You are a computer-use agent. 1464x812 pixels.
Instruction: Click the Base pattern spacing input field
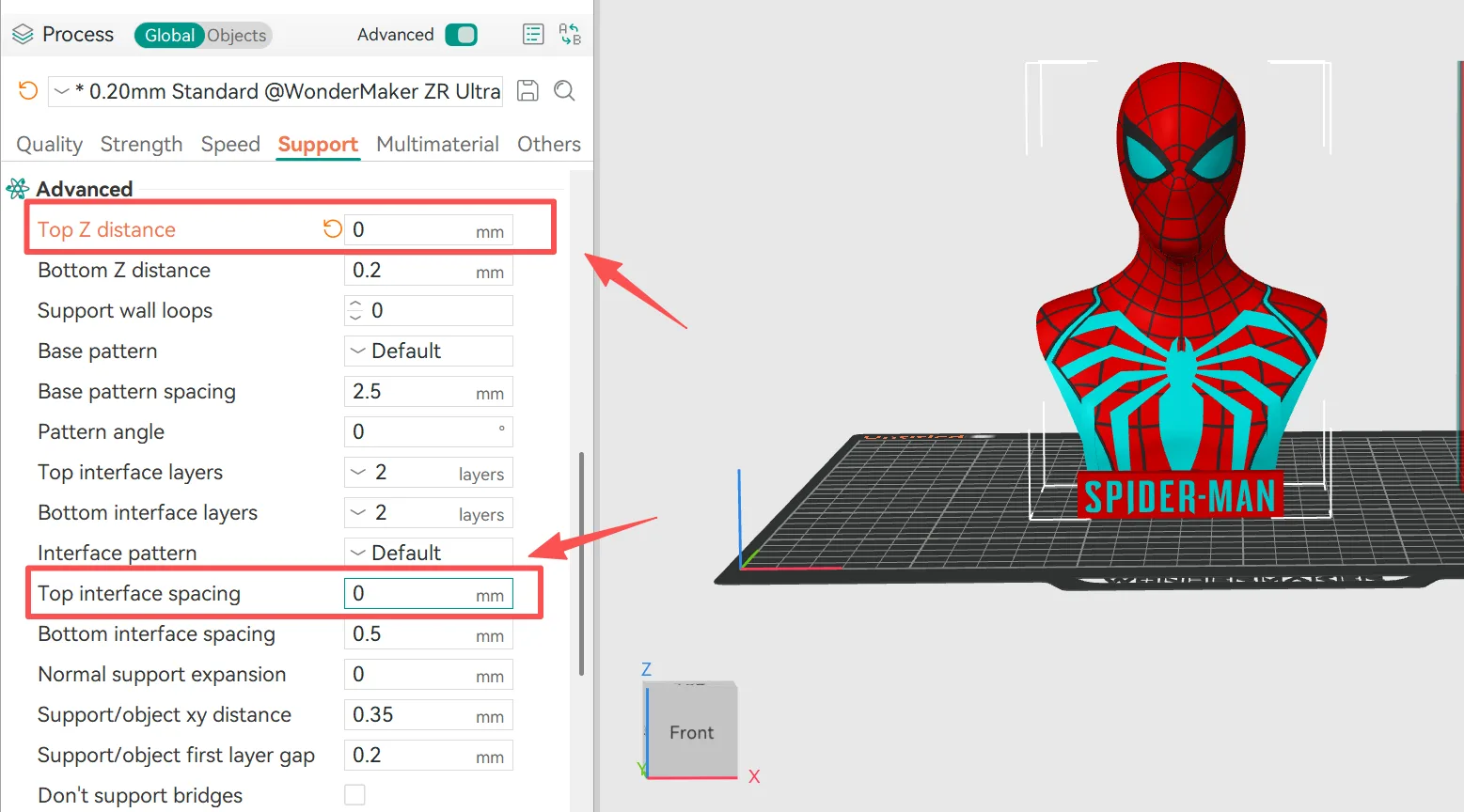pos(429,391)
